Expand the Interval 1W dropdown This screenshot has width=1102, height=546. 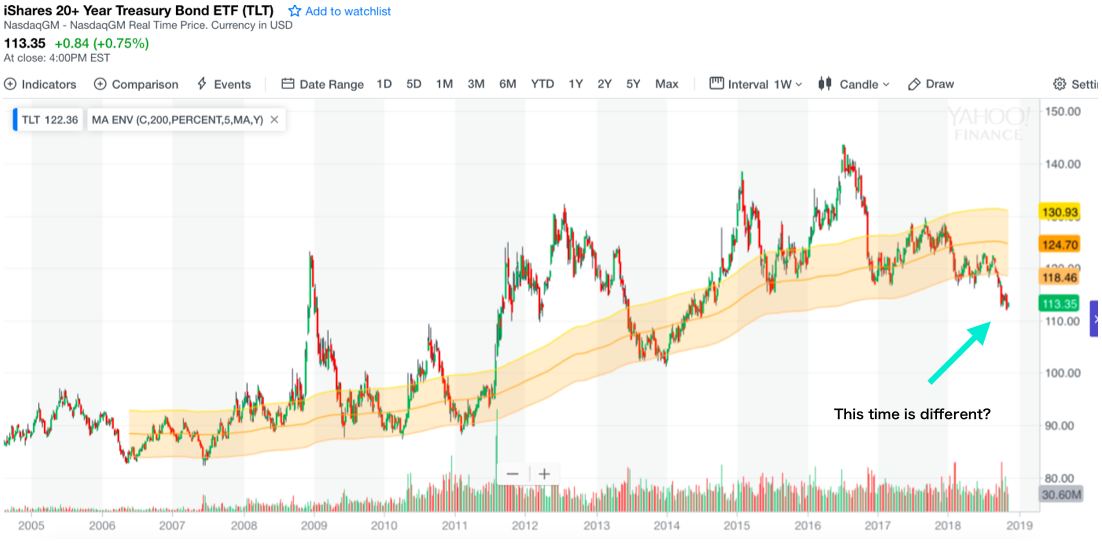point(756,84)
